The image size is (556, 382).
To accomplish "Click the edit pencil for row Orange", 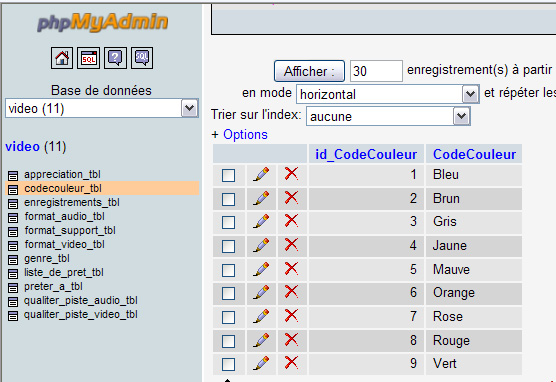I will pos(261,292).
